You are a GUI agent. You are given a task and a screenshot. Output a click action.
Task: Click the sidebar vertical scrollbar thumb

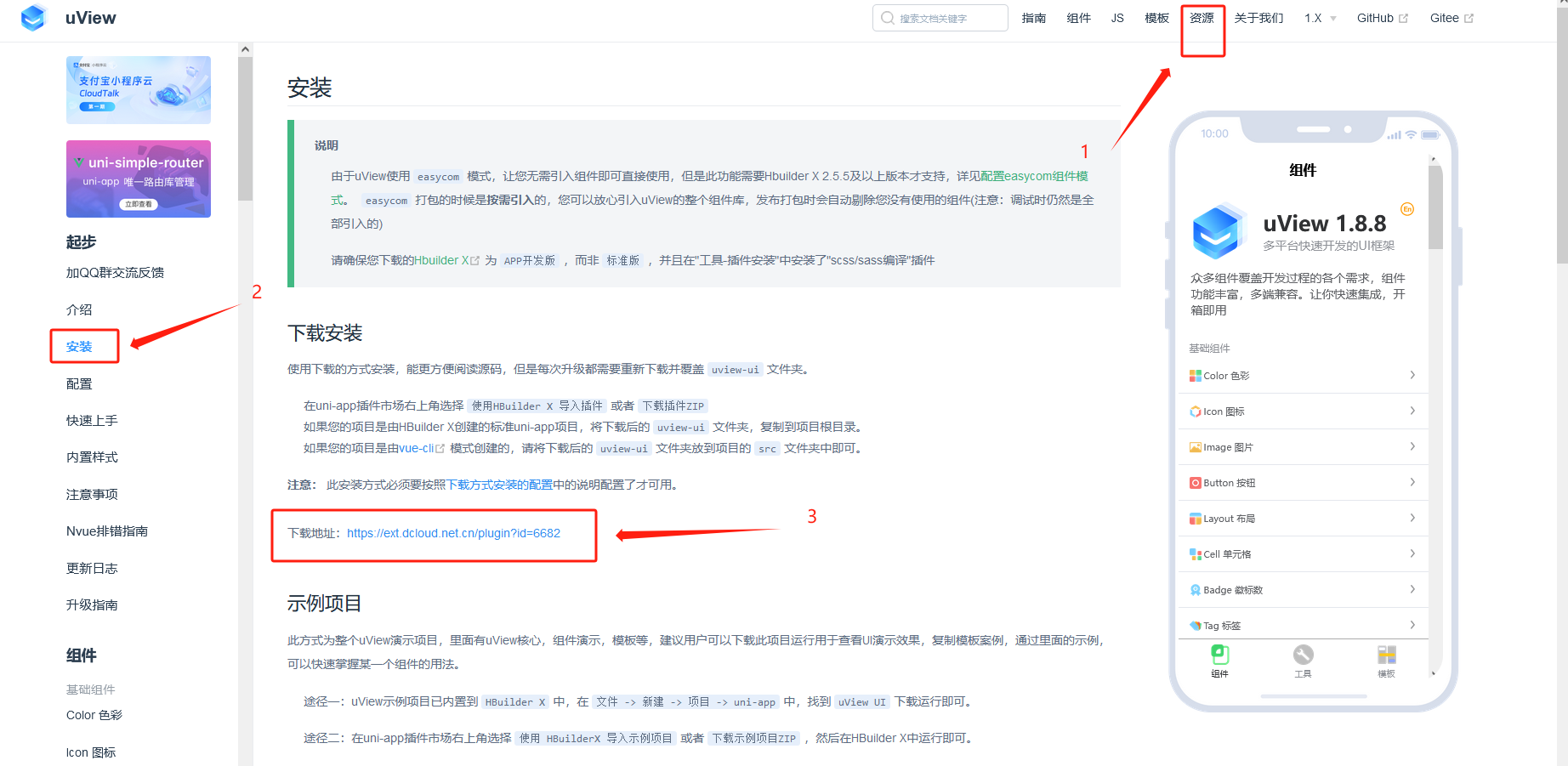[246, 128]
